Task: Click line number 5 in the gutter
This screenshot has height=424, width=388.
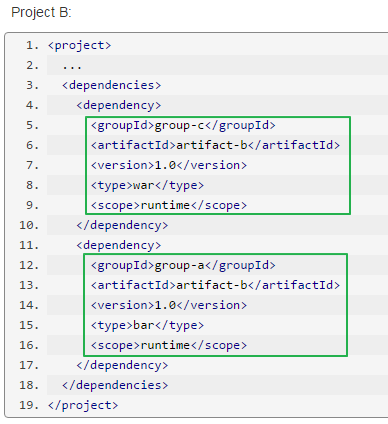Action: pos(32,125)
